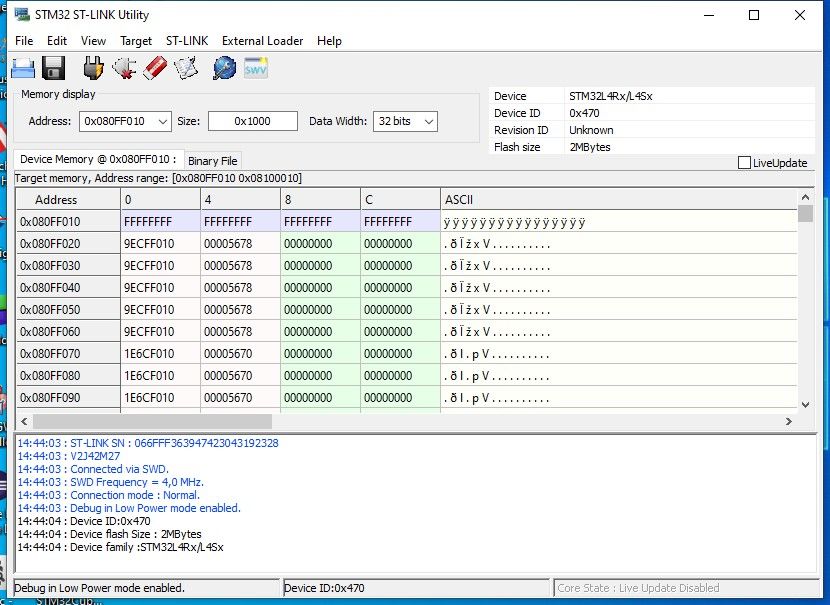Select row address 0x080FF040

click(x=68, y=288)
